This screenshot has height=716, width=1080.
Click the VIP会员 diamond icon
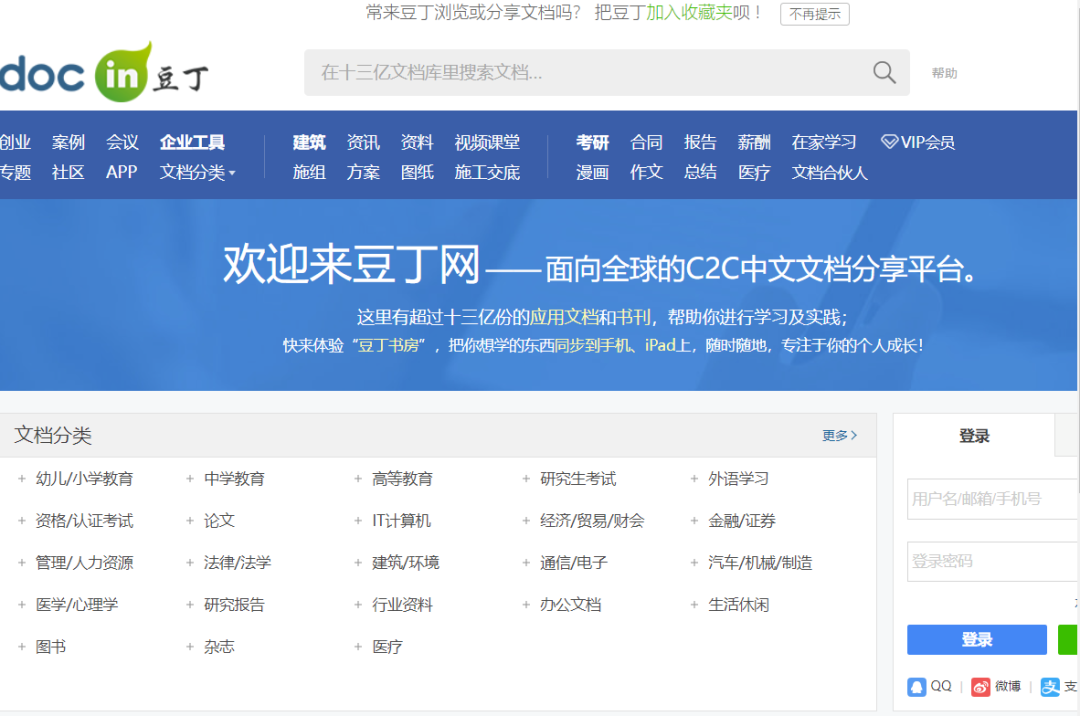coord(889,142)
